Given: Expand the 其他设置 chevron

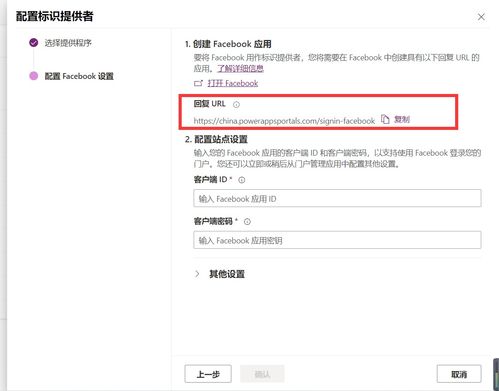Looking at the screenshot, I should click(x=197, y=274).
